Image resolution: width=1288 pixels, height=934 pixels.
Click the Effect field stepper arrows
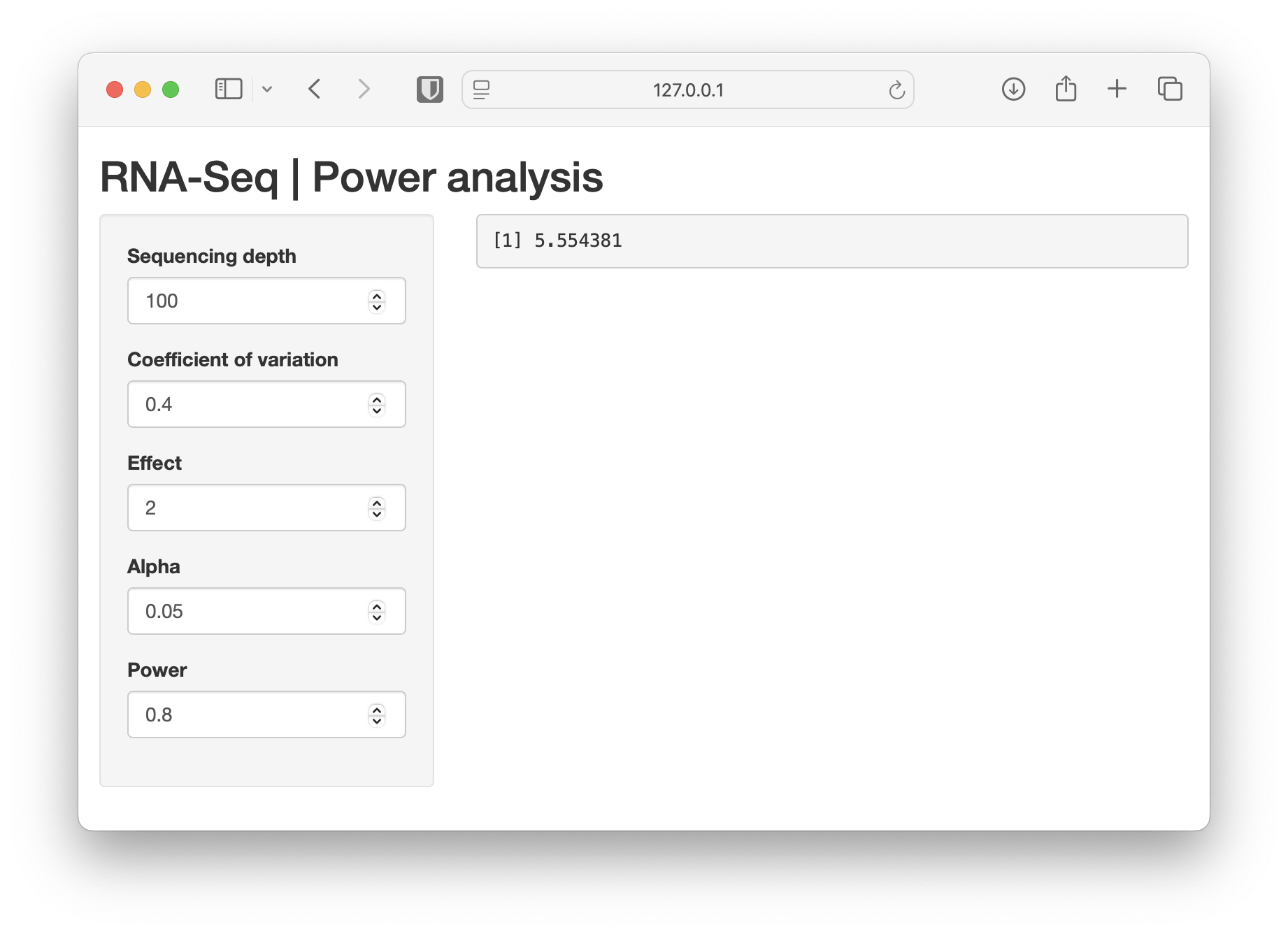pyautogui.click(x=377, y=508)
